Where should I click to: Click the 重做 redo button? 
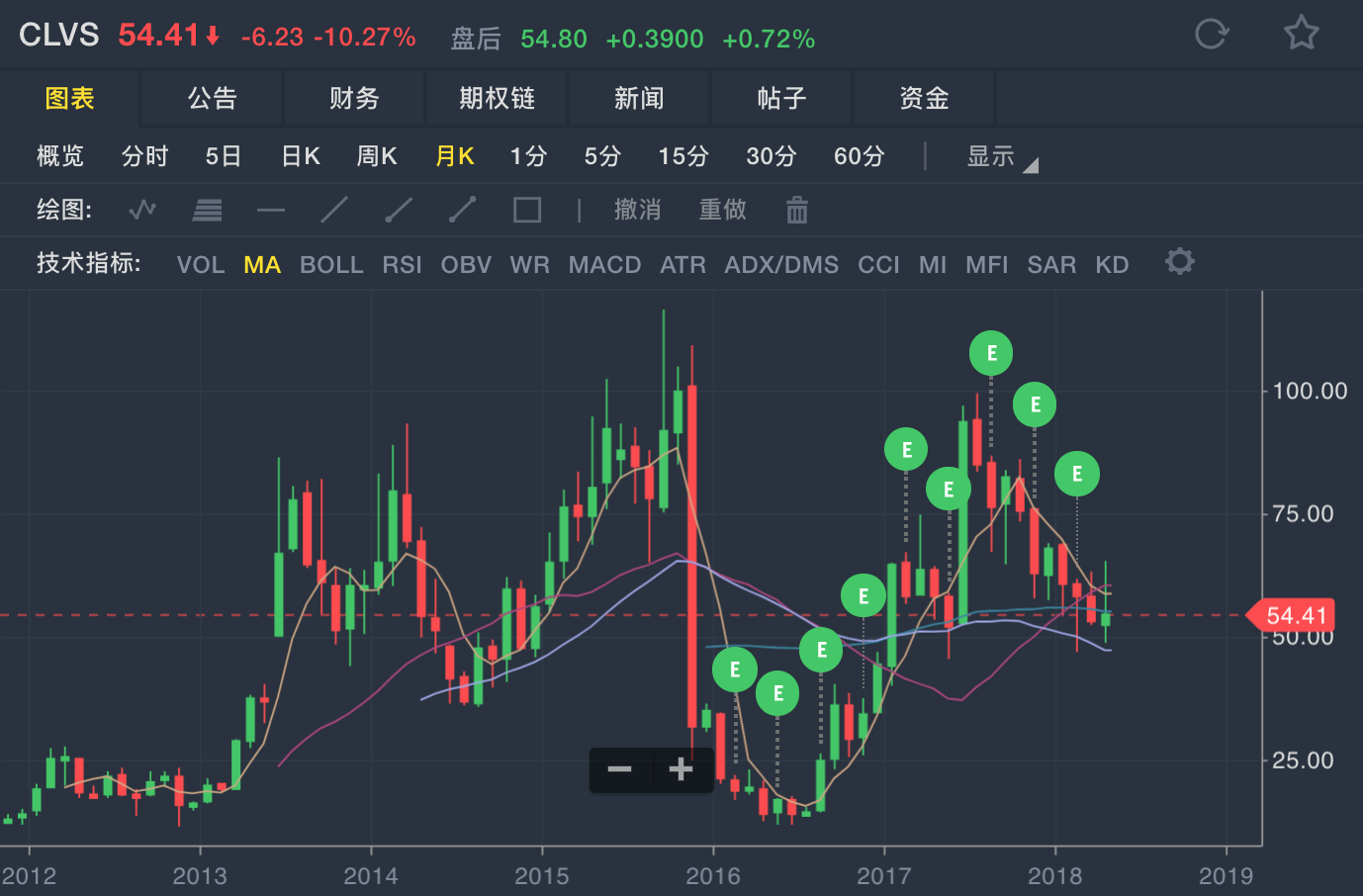[x=722, y=210]
